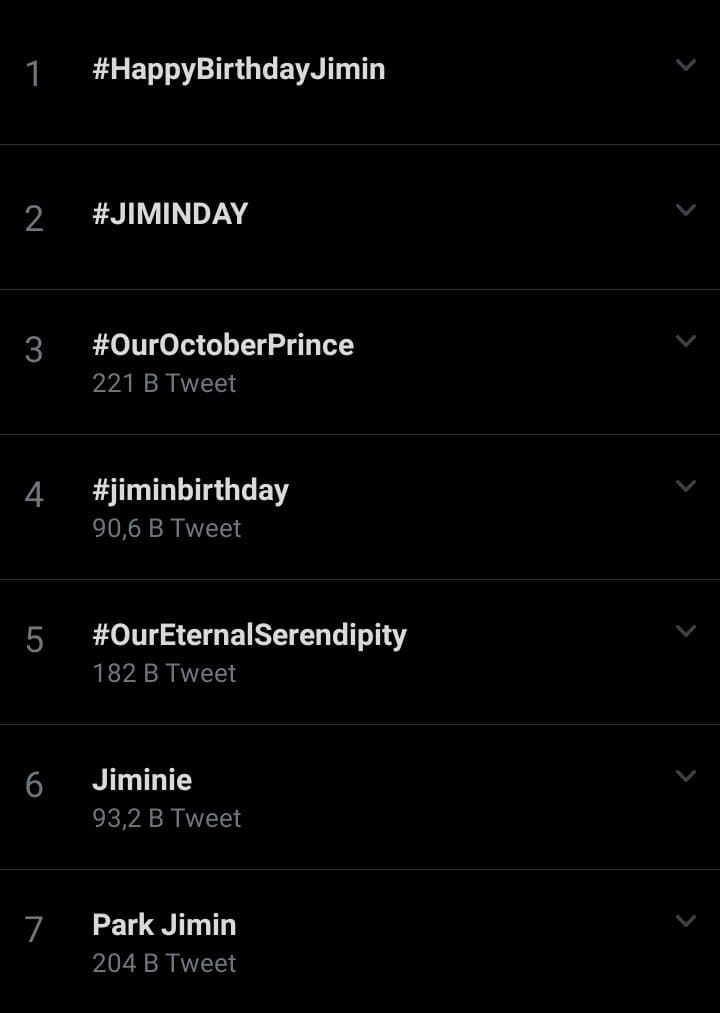720x1013 pixels.
Task: View tweets for #OurOctoberPrince
Action: click(x=223, y=345)
